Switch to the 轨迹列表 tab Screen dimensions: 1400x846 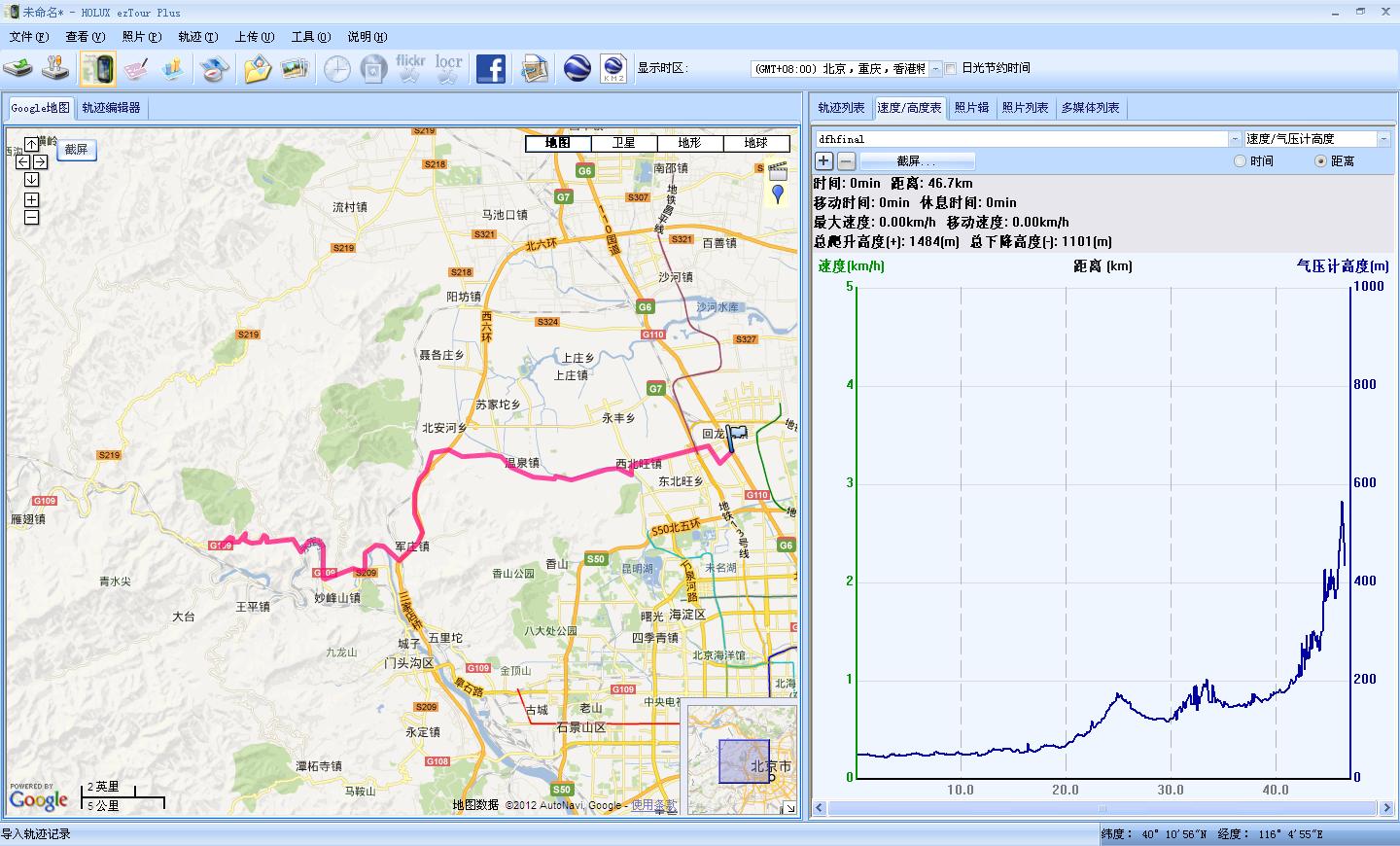coord(841,108)
